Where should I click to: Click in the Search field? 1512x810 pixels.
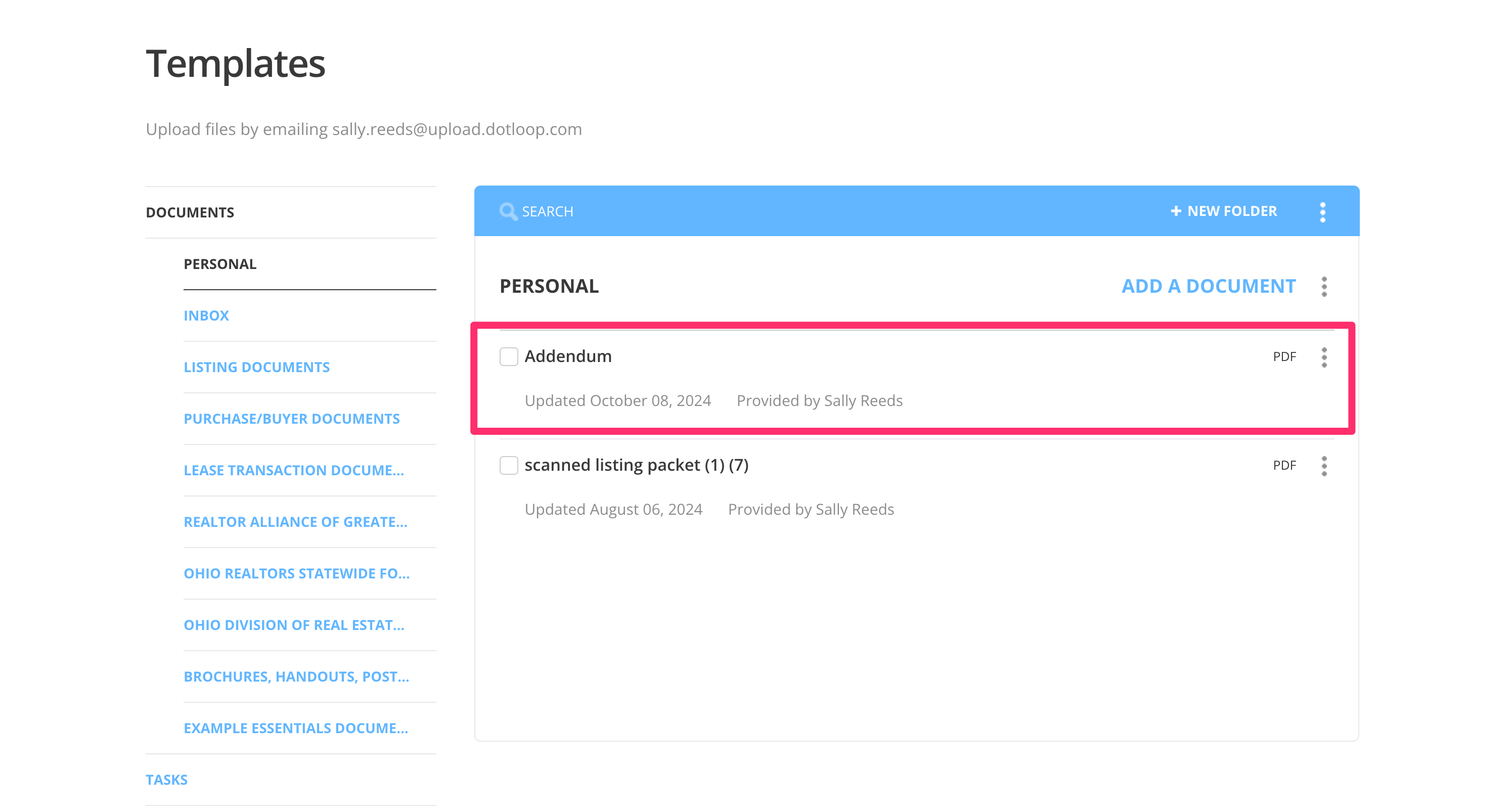point(646,211)
